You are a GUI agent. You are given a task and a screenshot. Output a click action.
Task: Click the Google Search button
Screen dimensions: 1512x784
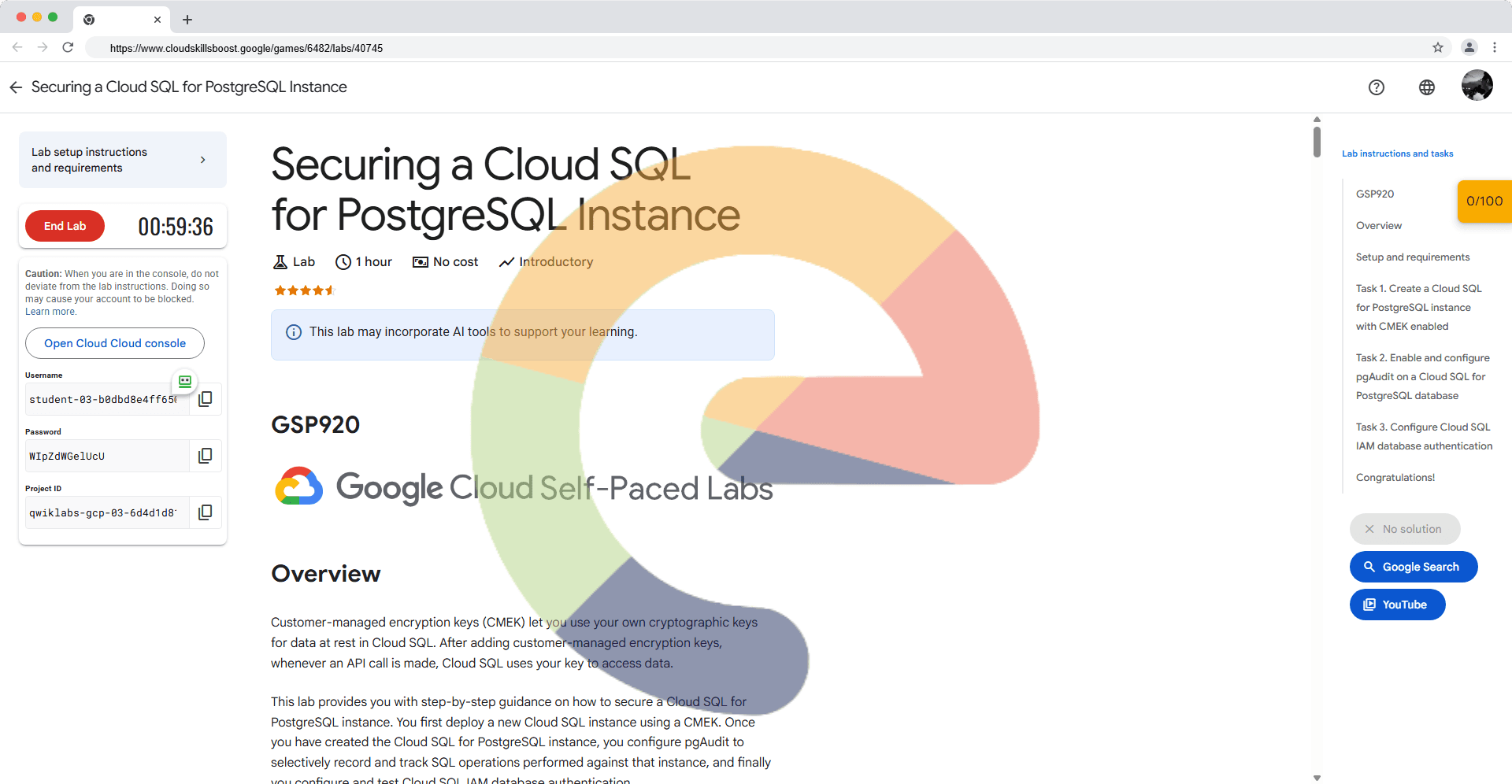click(x=1413, y=567)
